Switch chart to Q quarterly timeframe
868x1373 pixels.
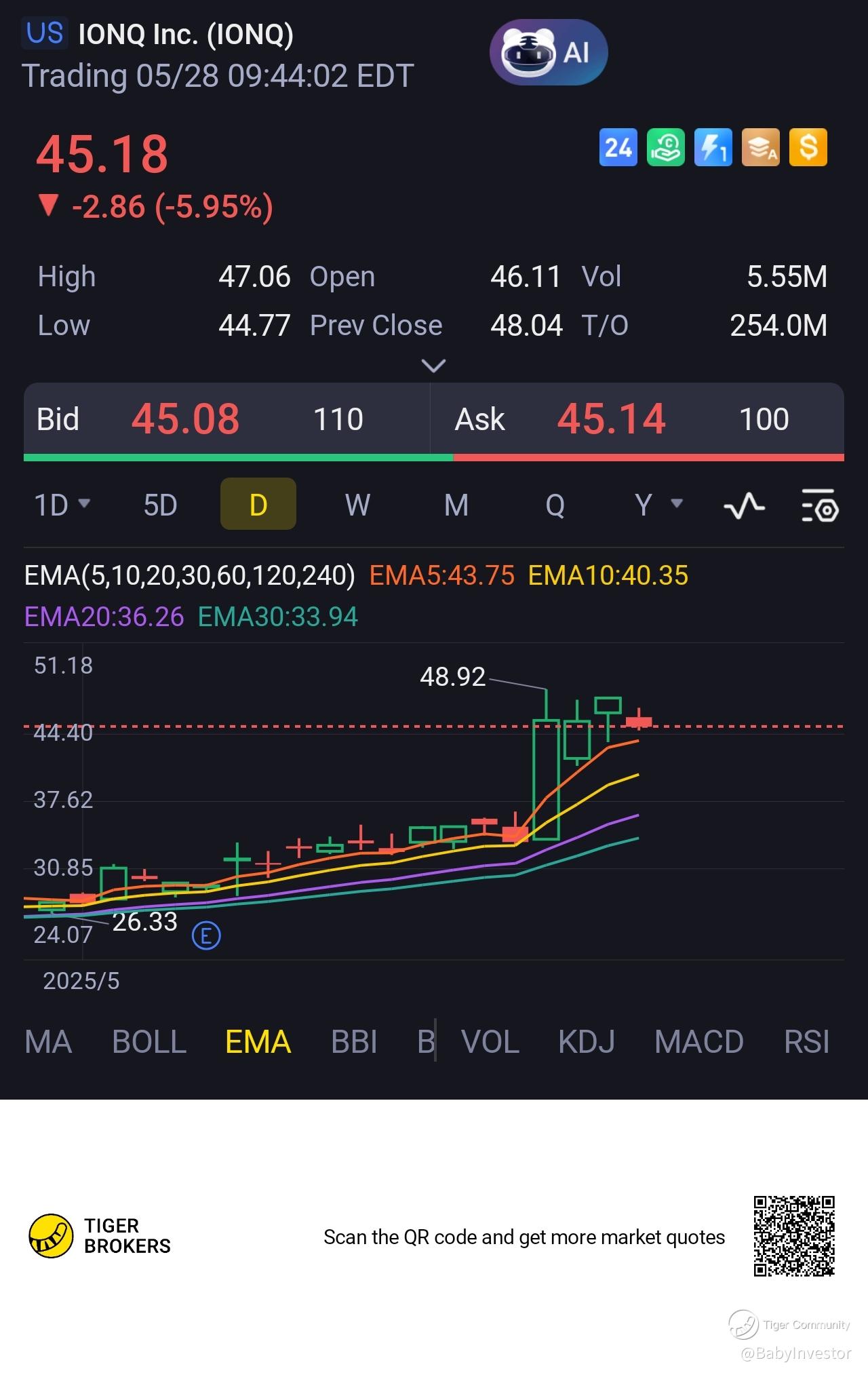click(555, 505)
